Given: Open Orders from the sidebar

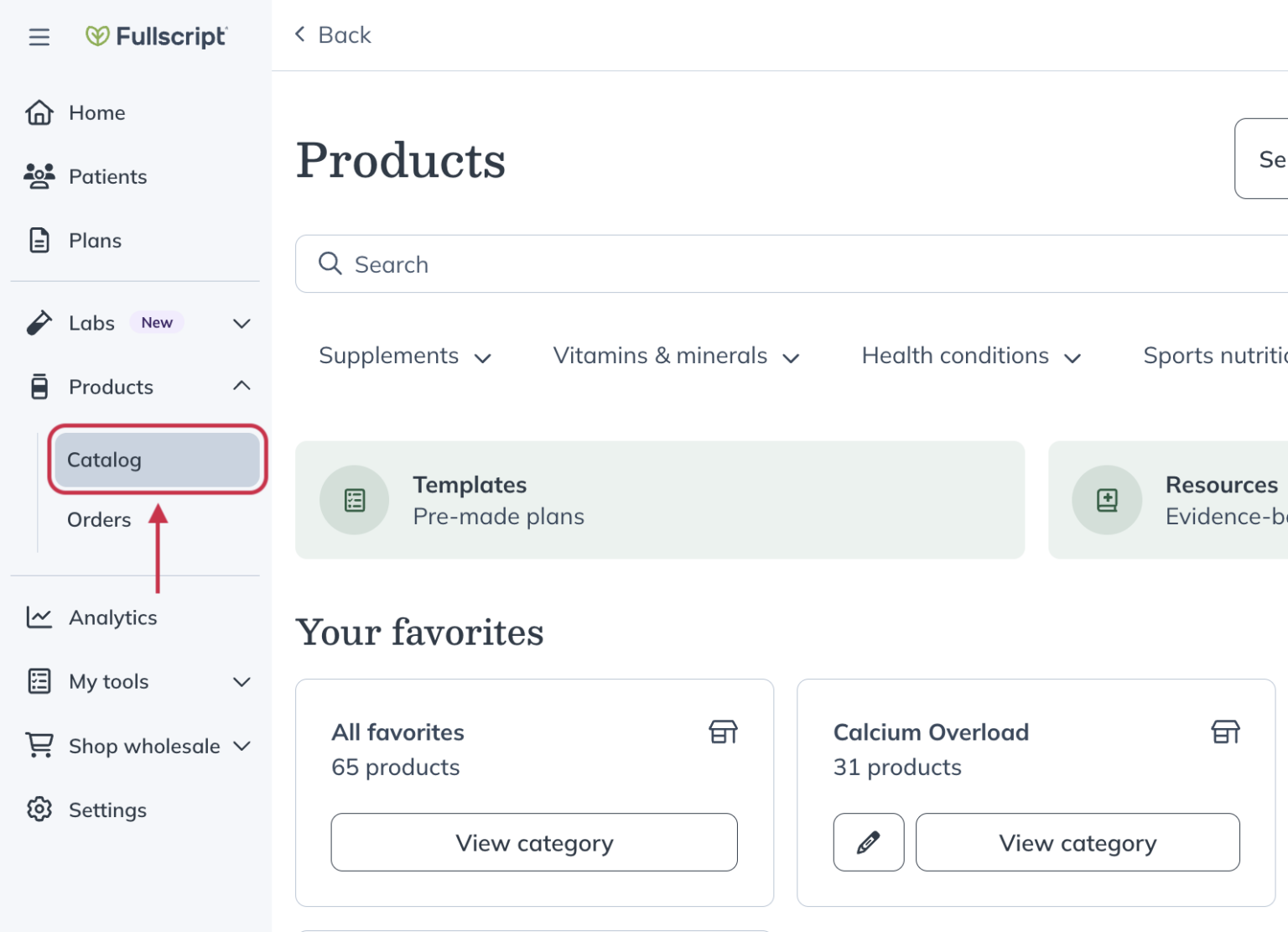Looking at the screenshot, I should point(99,519).
